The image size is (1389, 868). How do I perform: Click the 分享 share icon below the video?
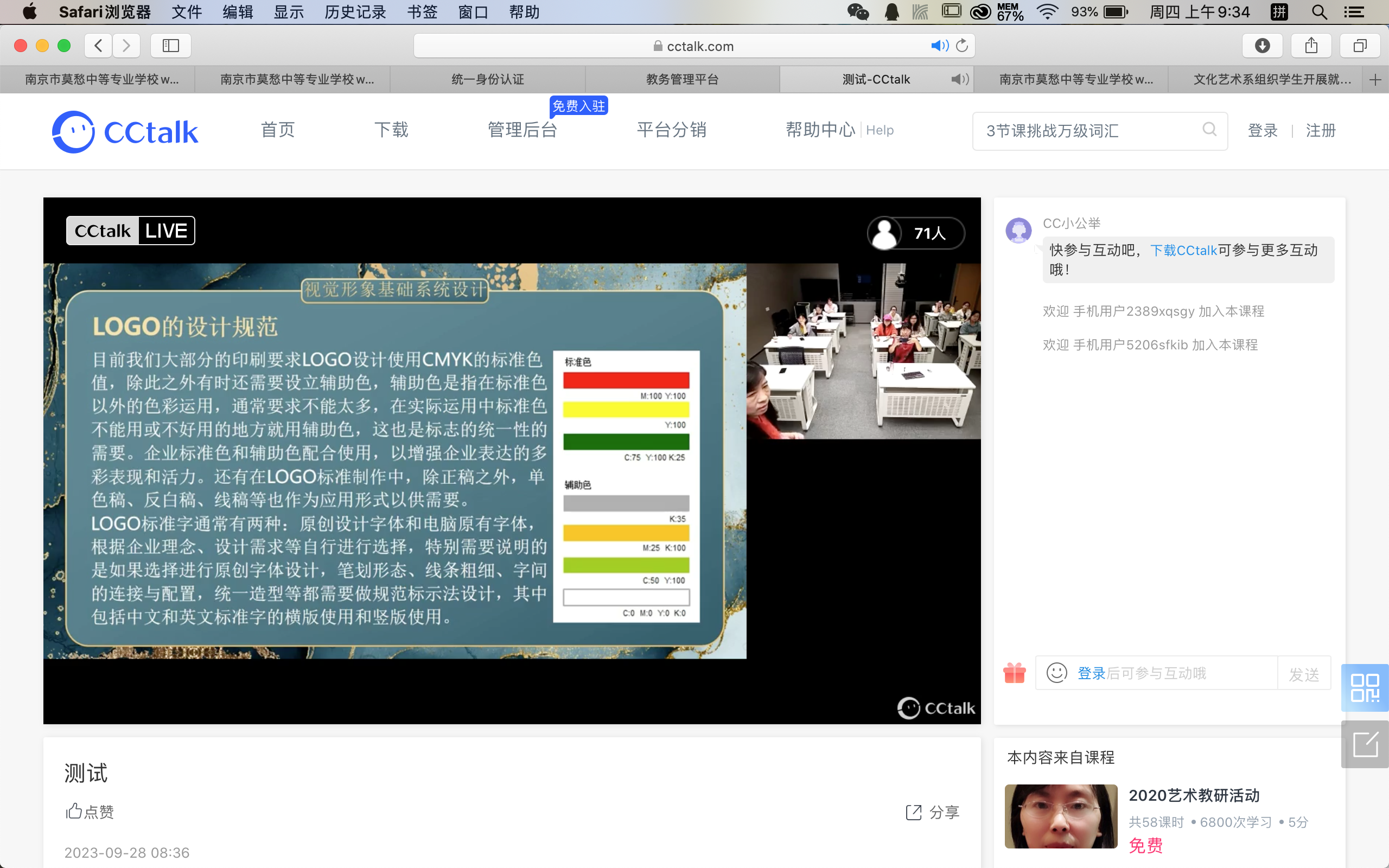point(932,812)
